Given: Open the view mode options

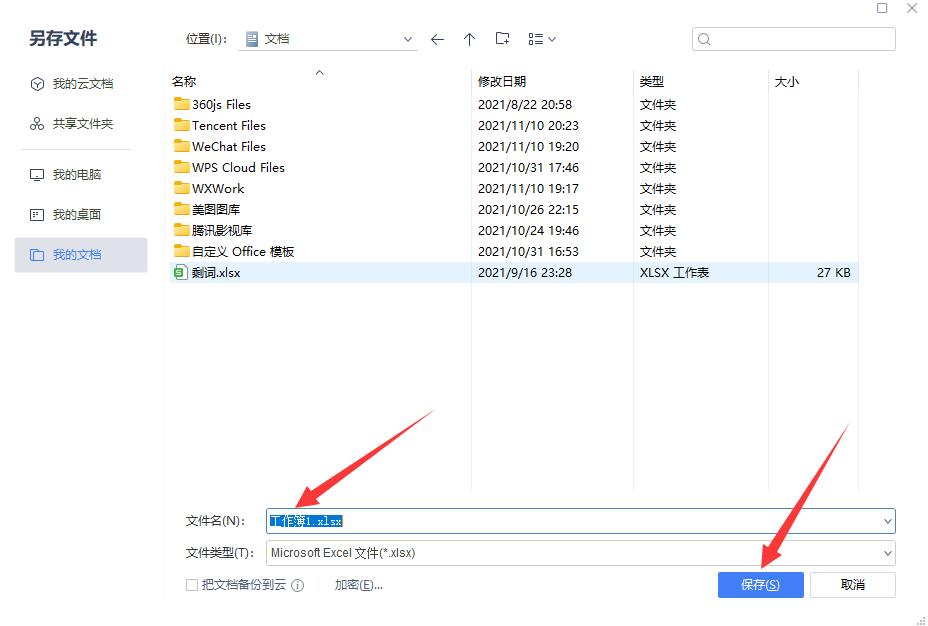Looking at the screenshot, I should coord(541,39).
